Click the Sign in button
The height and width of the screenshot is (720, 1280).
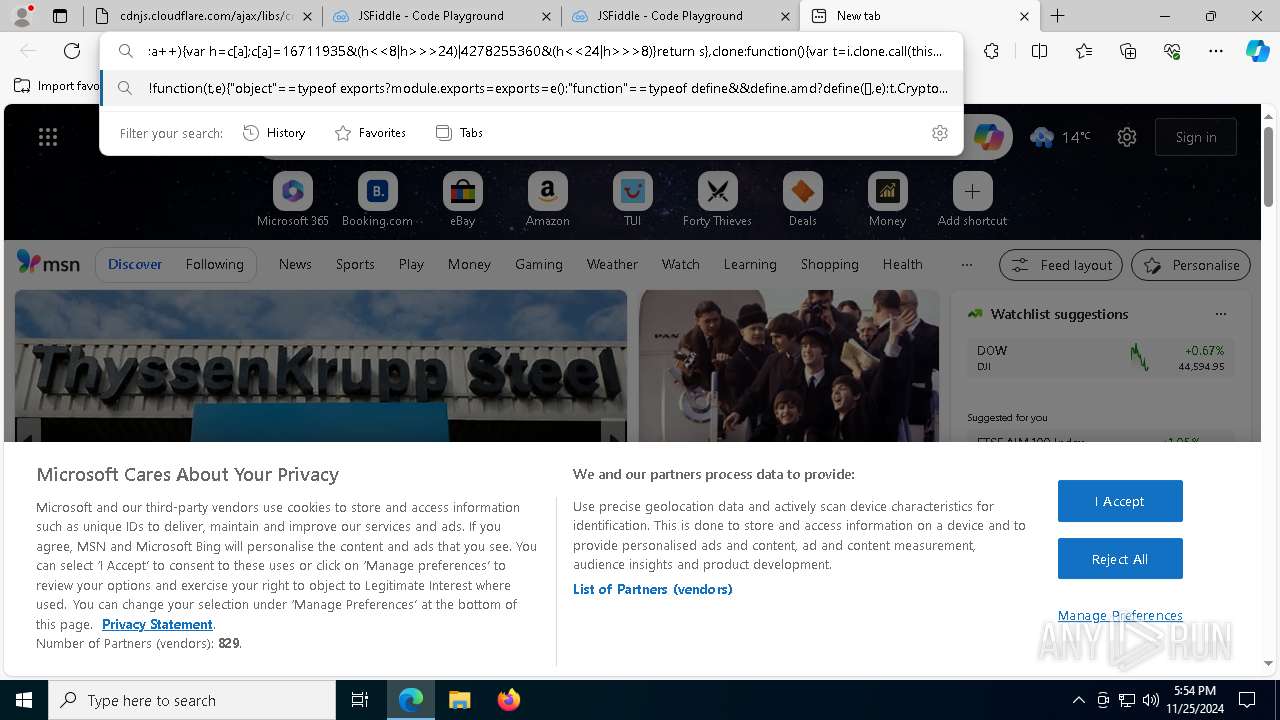tap(1196, 137)
